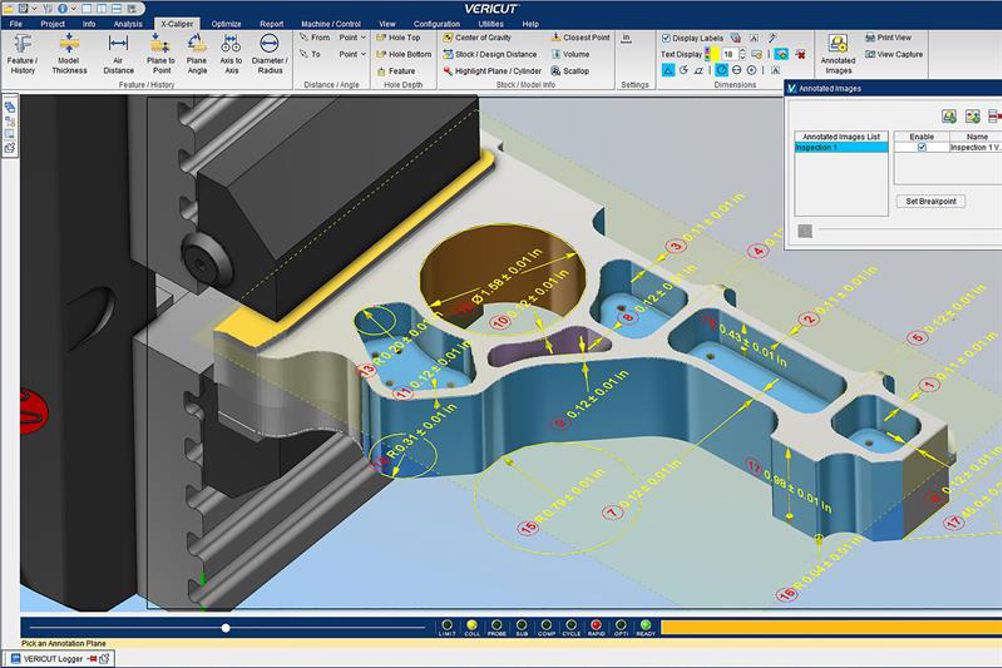Select the Diameter / Radius tool
Screen dimensions: 1002x668
270,54
